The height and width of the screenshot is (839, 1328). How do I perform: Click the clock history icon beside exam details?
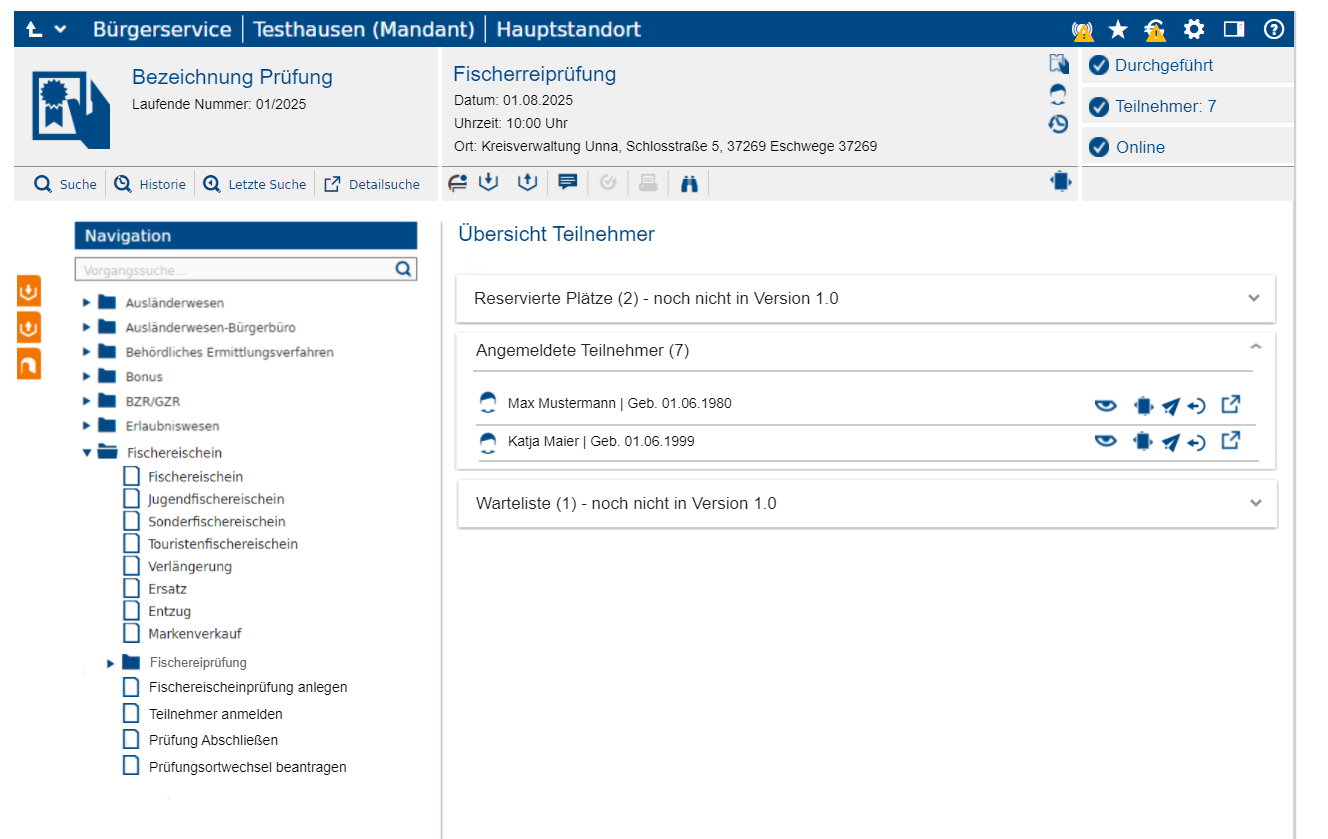[1058, 124]
